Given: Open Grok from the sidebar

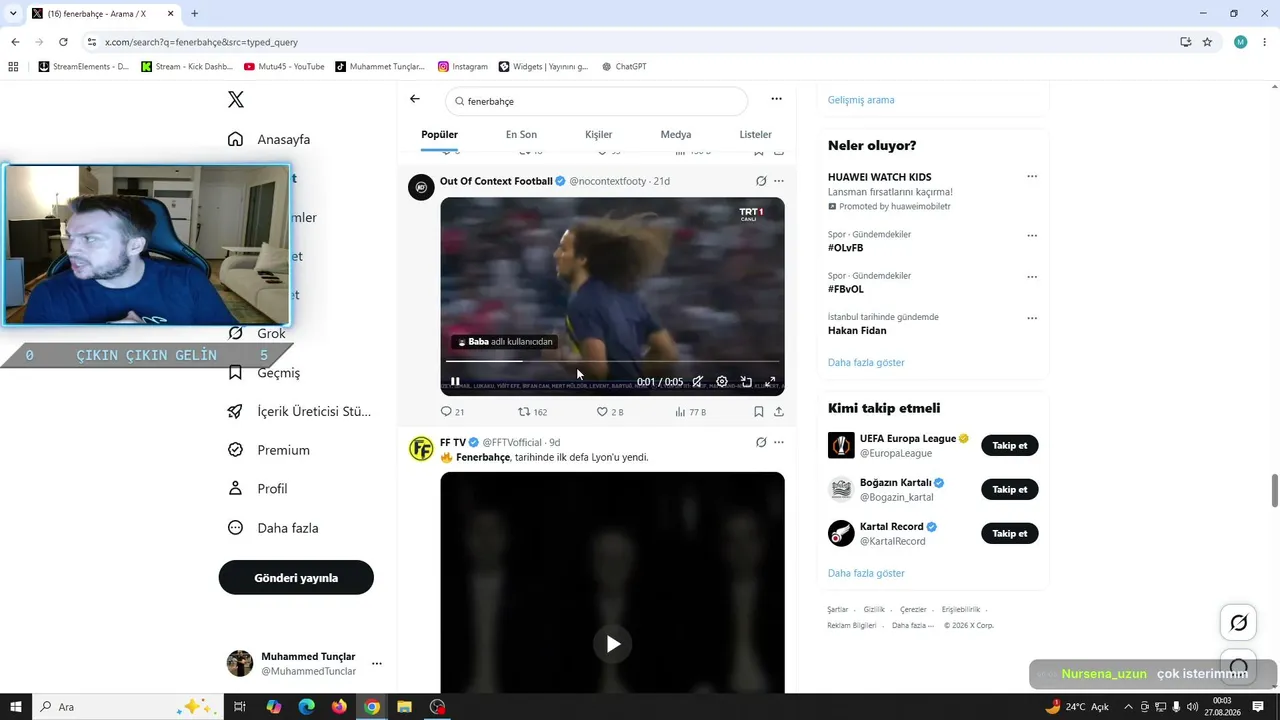Looking at the screenshot, I should (257, 333).
